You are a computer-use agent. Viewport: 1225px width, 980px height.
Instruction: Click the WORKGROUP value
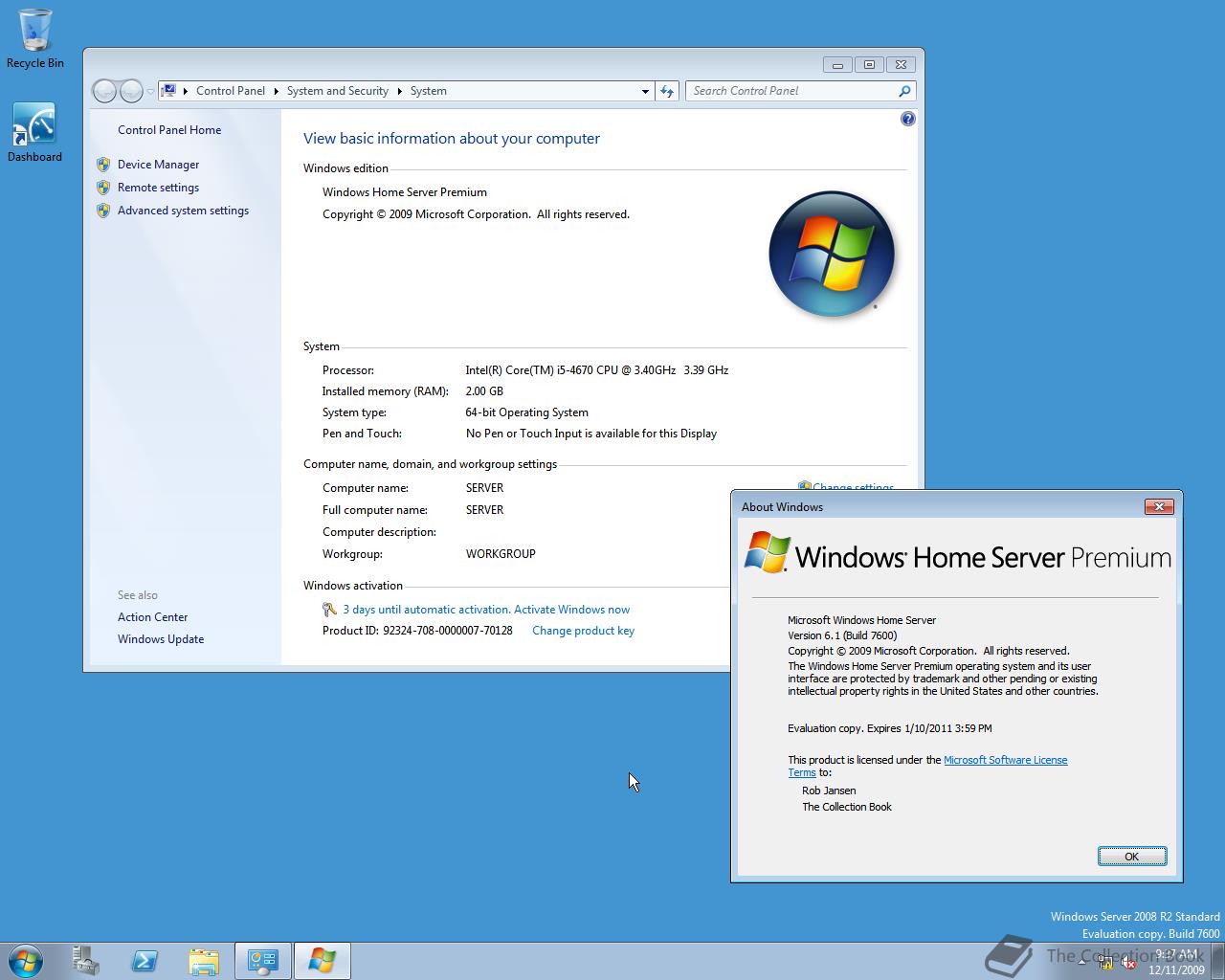(501, 554)
